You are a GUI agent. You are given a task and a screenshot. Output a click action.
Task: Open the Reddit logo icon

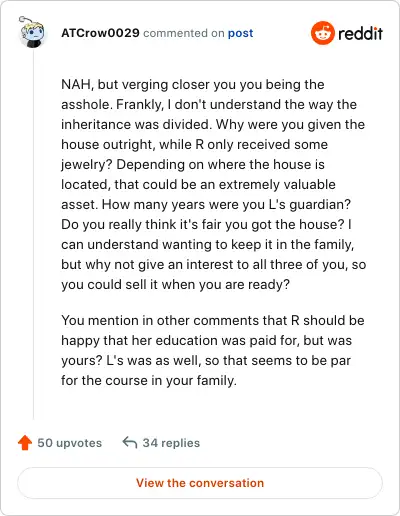(x=322, y=33)
